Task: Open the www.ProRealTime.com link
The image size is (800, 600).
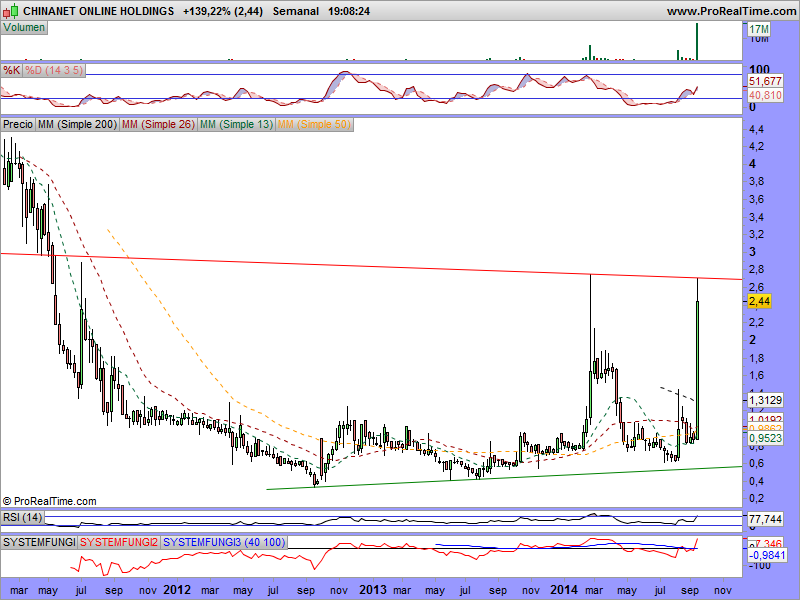Action: 731,11
